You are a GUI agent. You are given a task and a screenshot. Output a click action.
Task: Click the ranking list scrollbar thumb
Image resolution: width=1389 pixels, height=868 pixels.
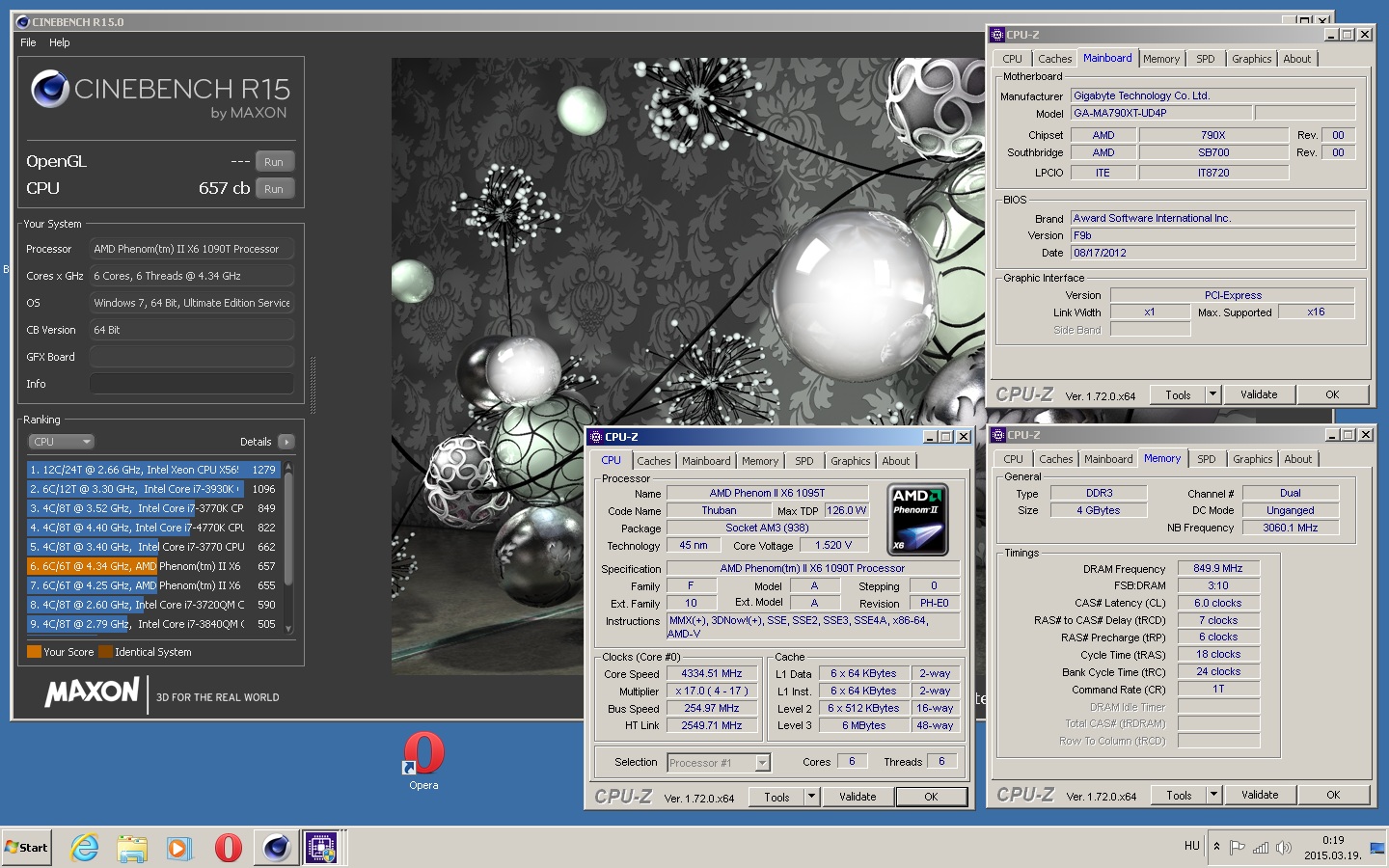pos(287,529)
